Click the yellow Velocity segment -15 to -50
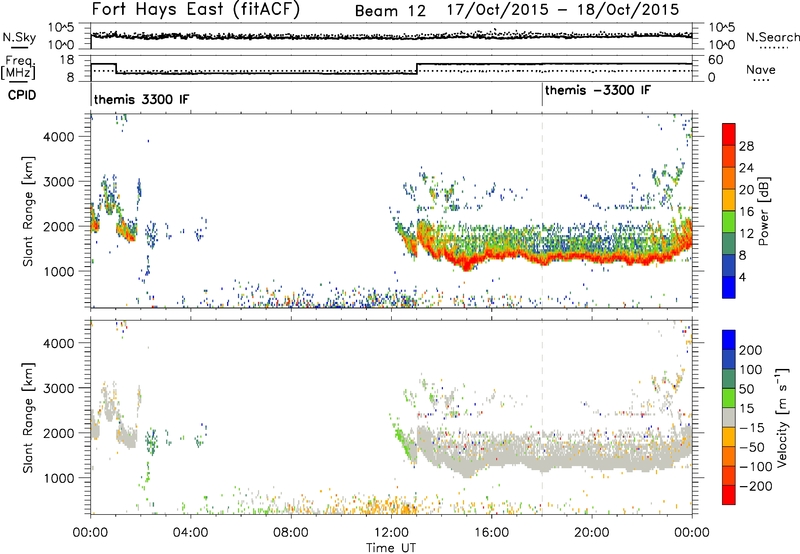 [729, 437]
